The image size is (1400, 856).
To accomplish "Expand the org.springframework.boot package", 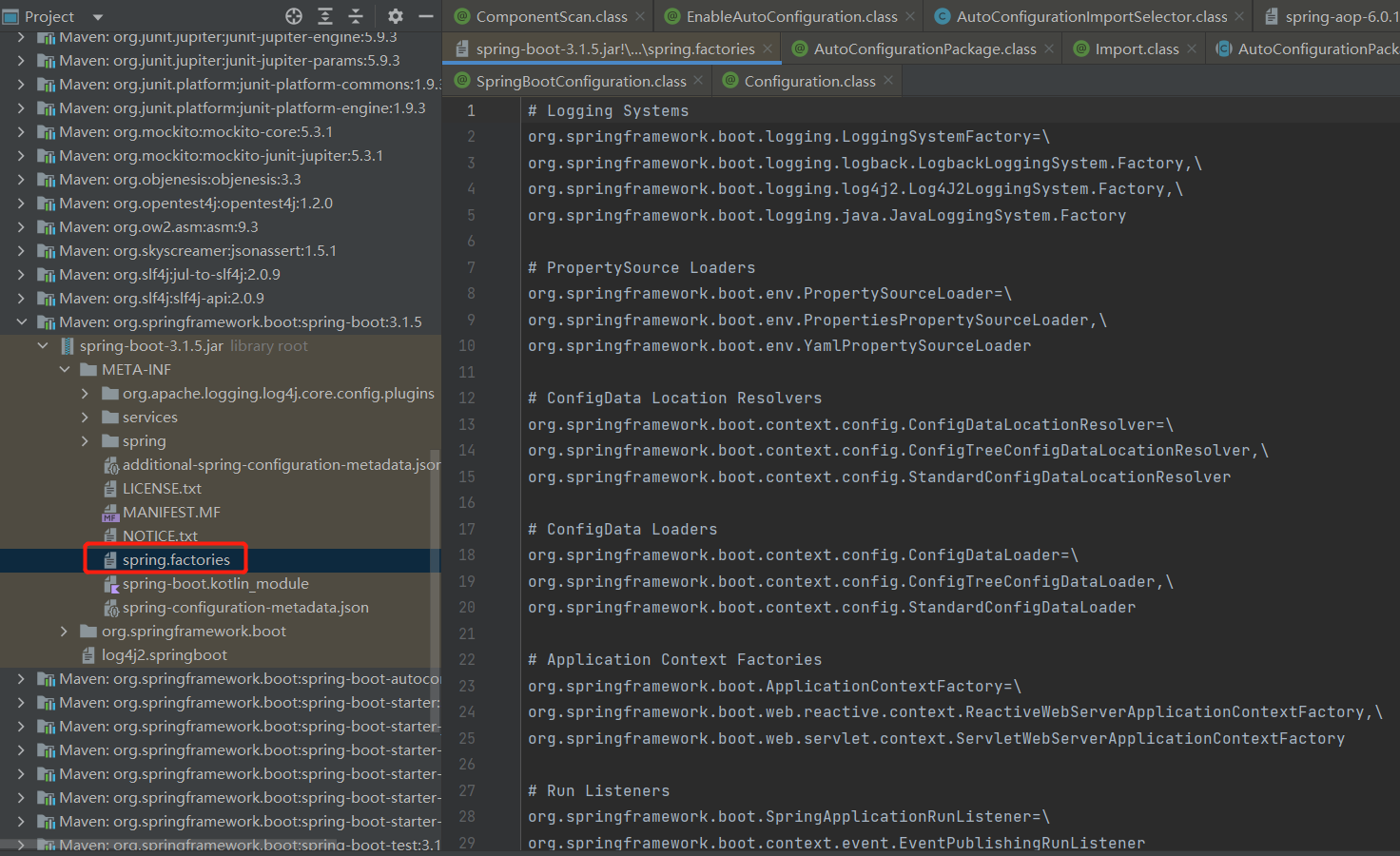I will pyautogui.click(x=64, y=632).
